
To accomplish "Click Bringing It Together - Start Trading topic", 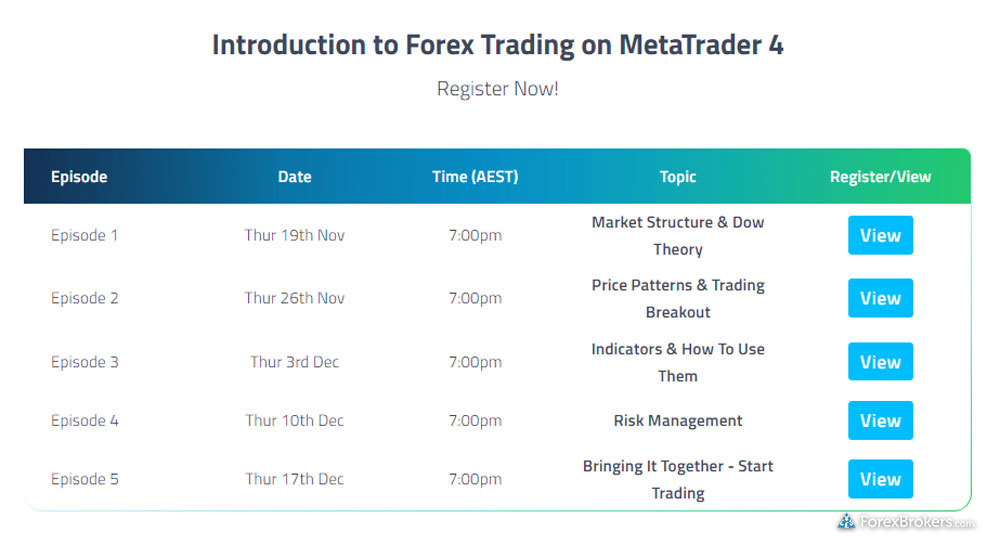I will [677, 479].
